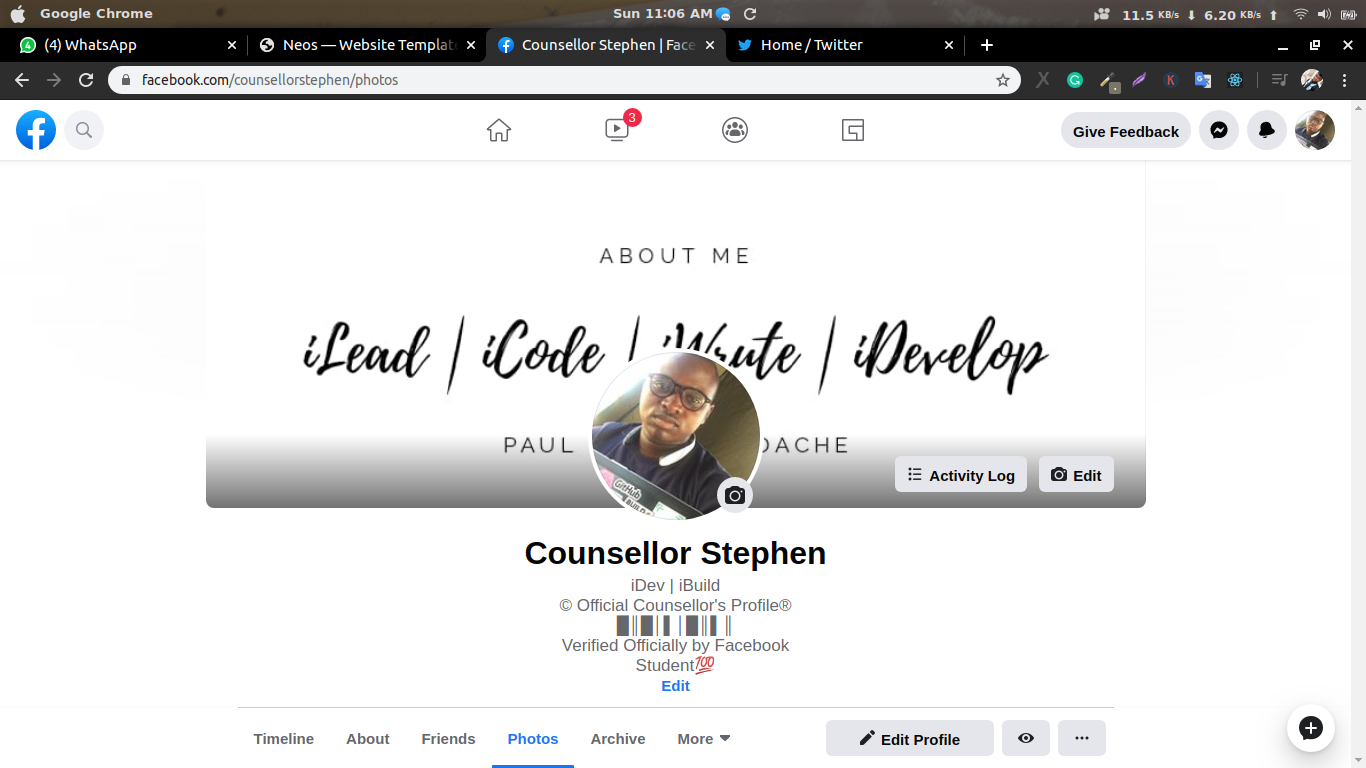Open Messenger chat icon
The height and width of the screenshot is (768, 1366).
[1219, 130]
